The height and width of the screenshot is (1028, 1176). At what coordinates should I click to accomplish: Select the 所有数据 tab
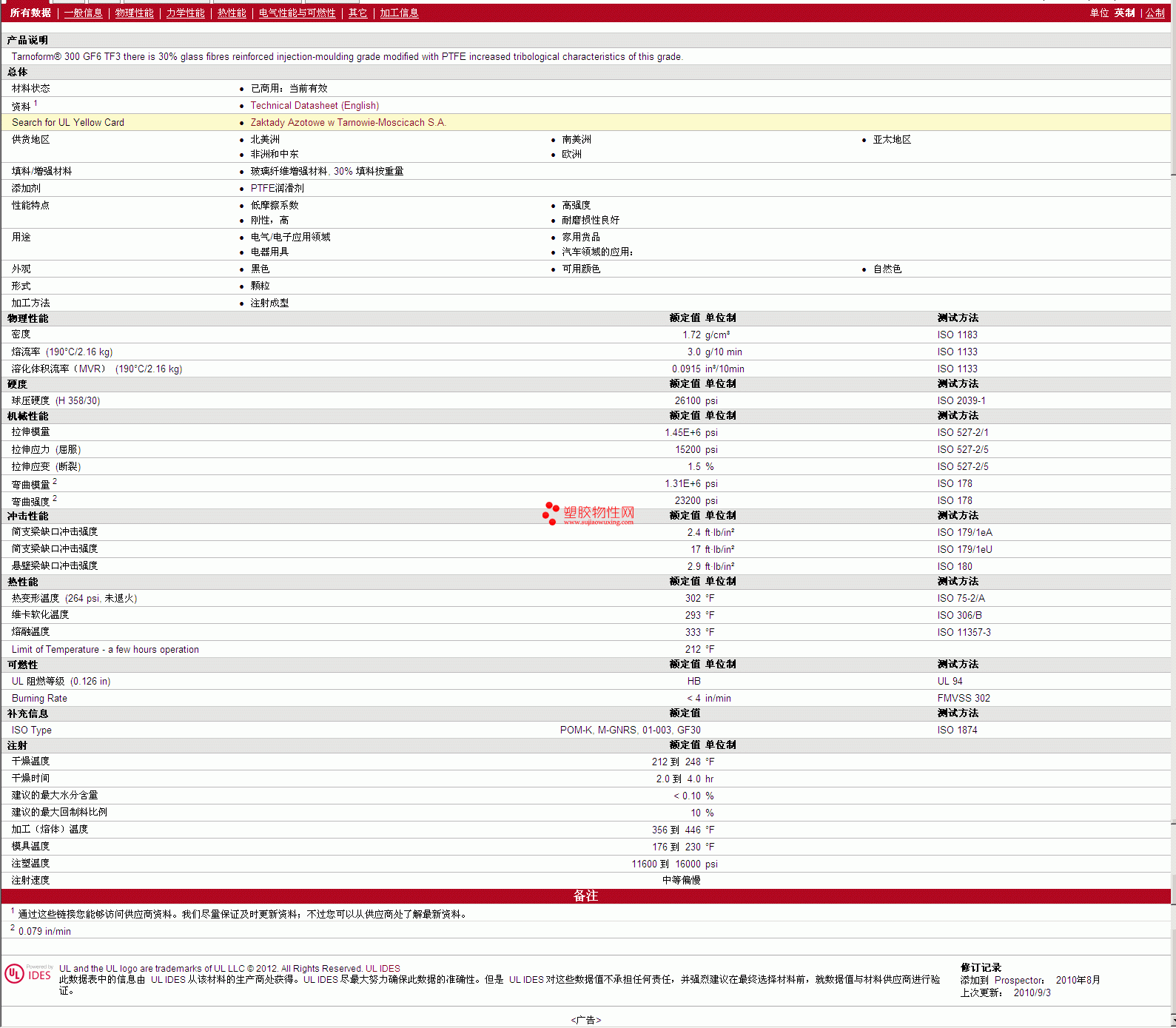[x=30, y=13]
